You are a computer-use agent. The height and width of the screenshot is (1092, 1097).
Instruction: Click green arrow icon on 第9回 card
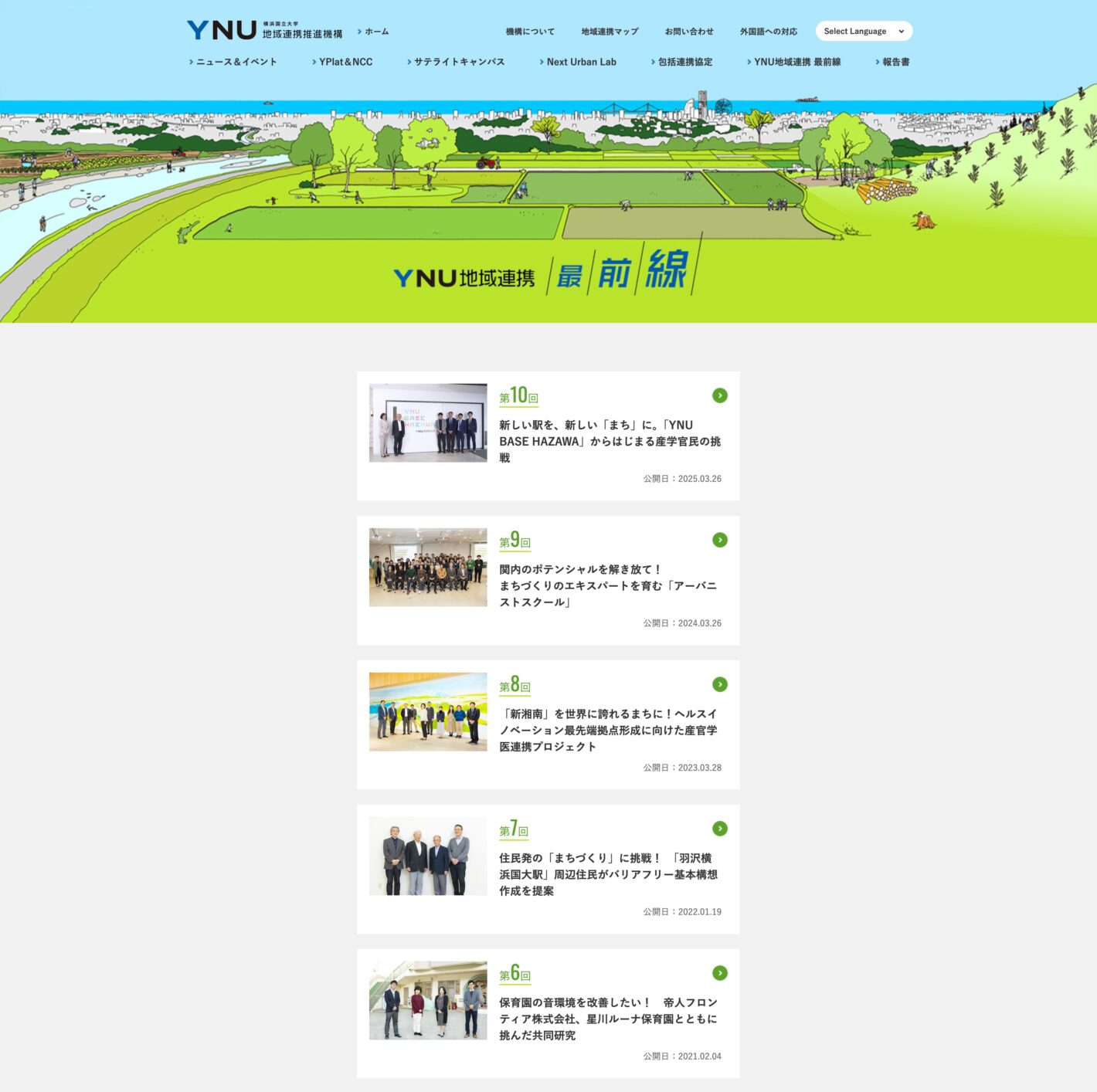pyautogui.click(x=719, y=540)
